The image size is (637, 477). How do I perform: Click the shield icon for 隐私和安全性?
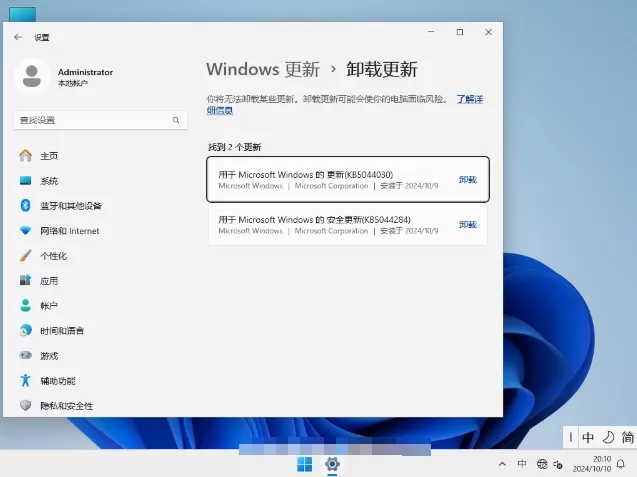pos(25,405)
